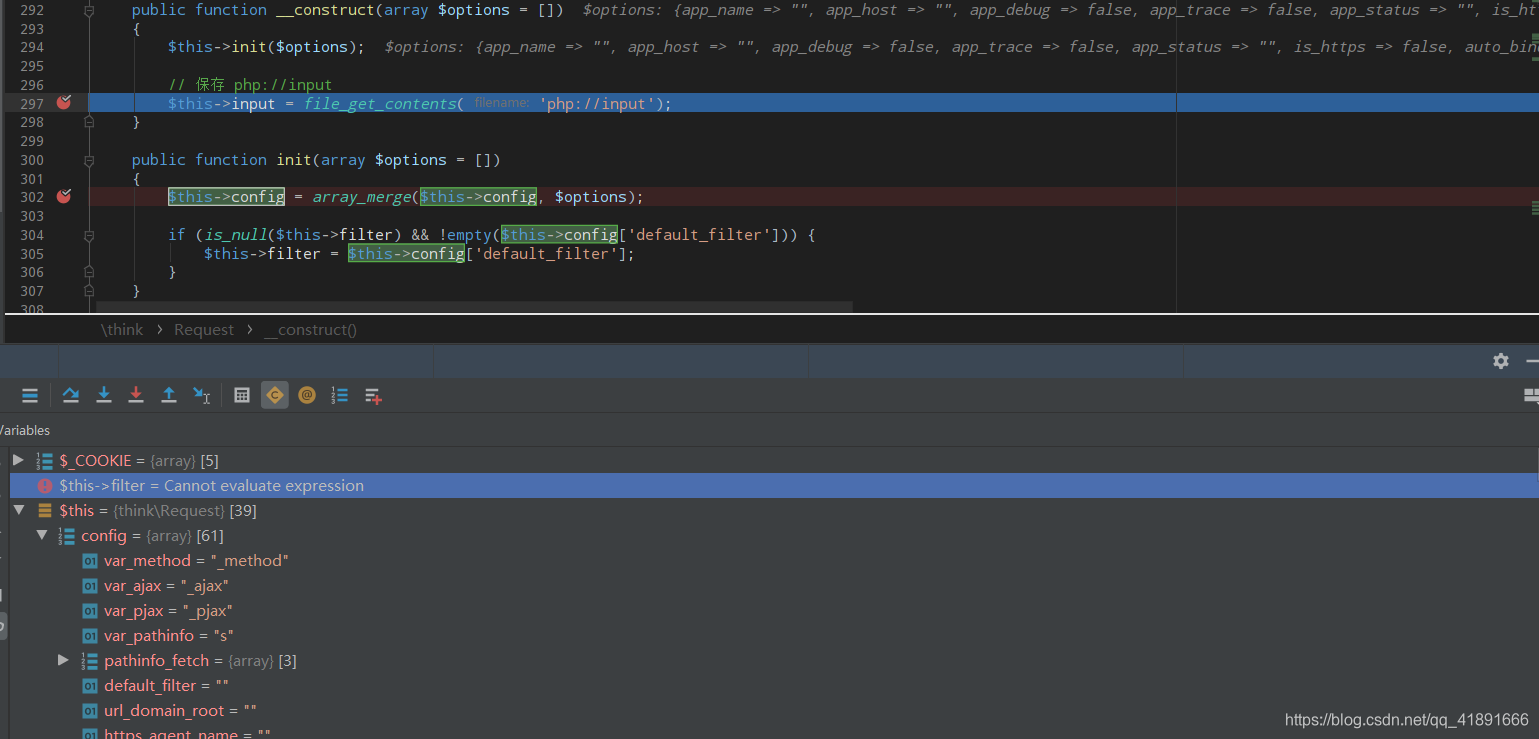Click the red error icon beside $this->filter
Screen dimensions: 1539x739
[45, 486]
